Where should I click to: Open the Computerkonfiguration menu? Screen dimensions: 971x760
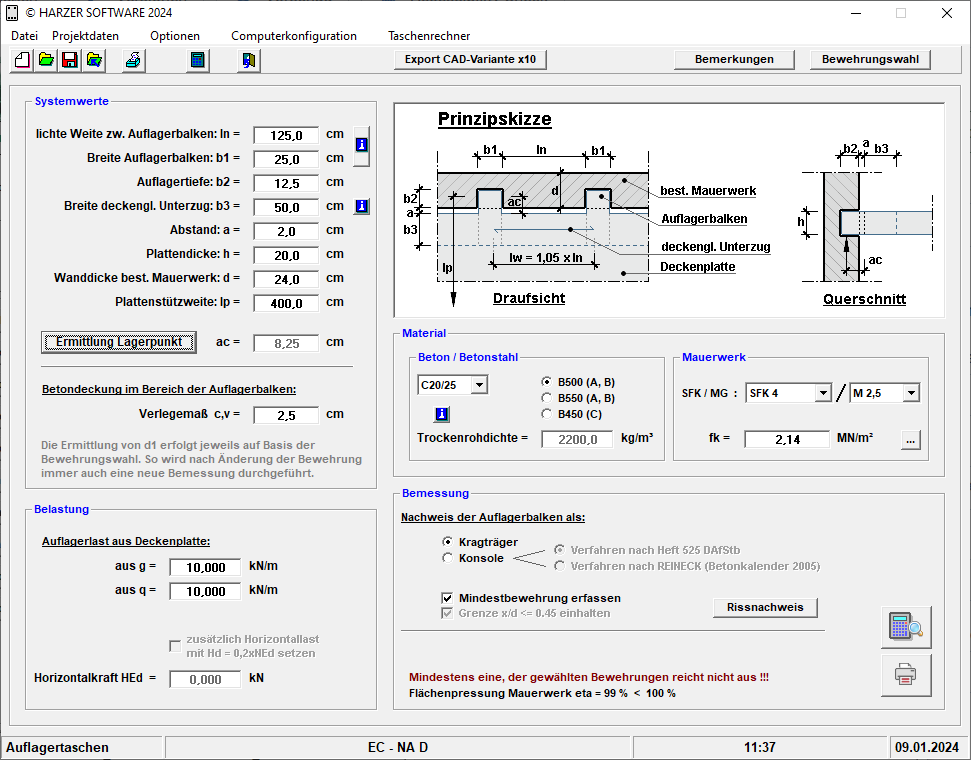click(x=294, y=36)
